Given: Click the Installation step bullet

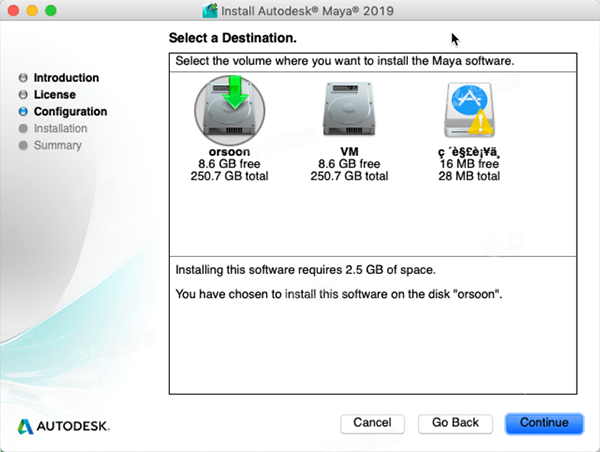Looking at the screenshot, I should click(23, 128).
